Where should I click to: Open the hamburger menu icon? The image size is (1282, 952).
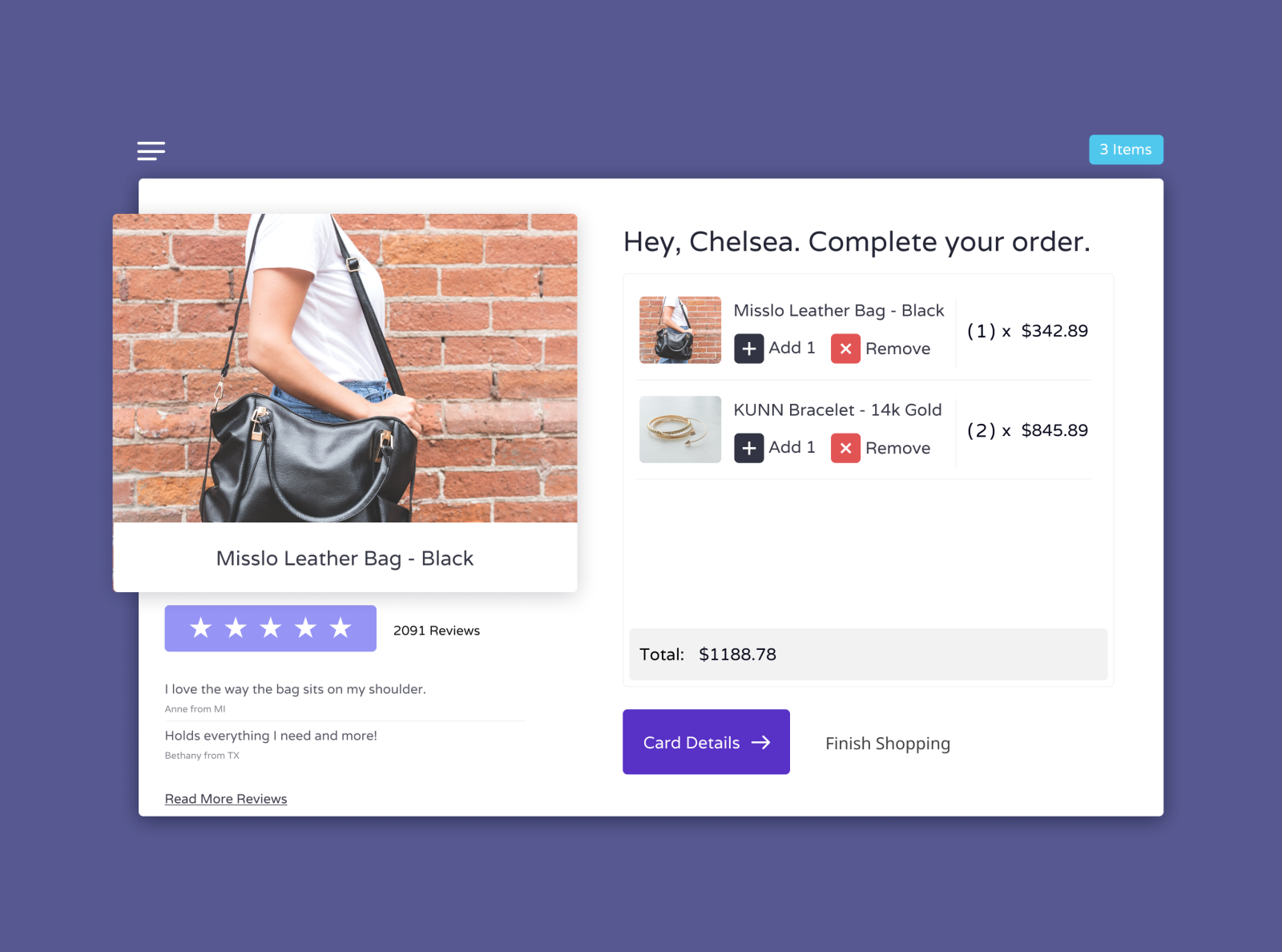pyautogui.click(x=151, y=151)
